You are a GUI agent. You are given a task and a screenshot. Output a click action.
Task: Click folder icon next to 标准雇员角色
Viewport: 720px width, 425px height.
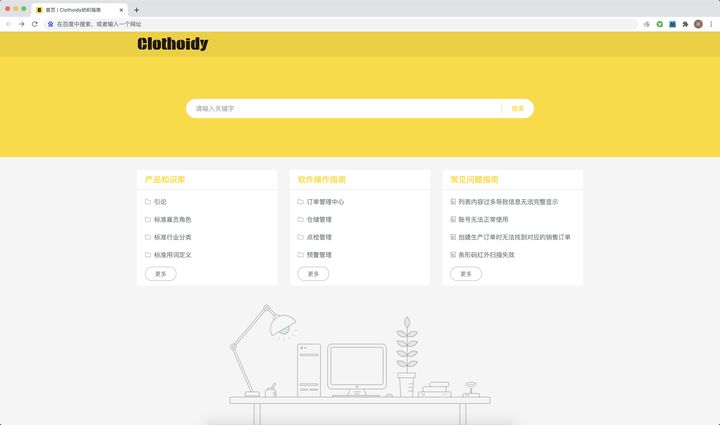tap(148, 219)
